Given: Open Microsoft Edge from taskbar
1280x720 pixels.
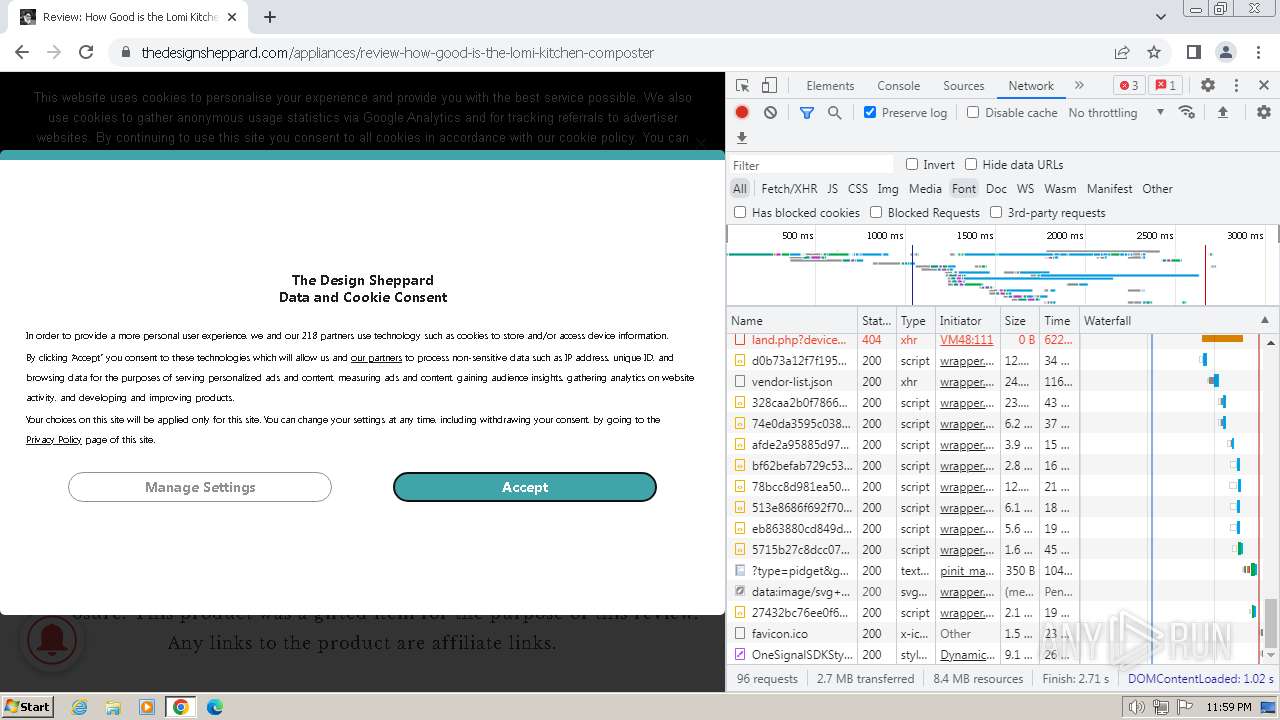Looking at the screenshot, I should point(215,707).
